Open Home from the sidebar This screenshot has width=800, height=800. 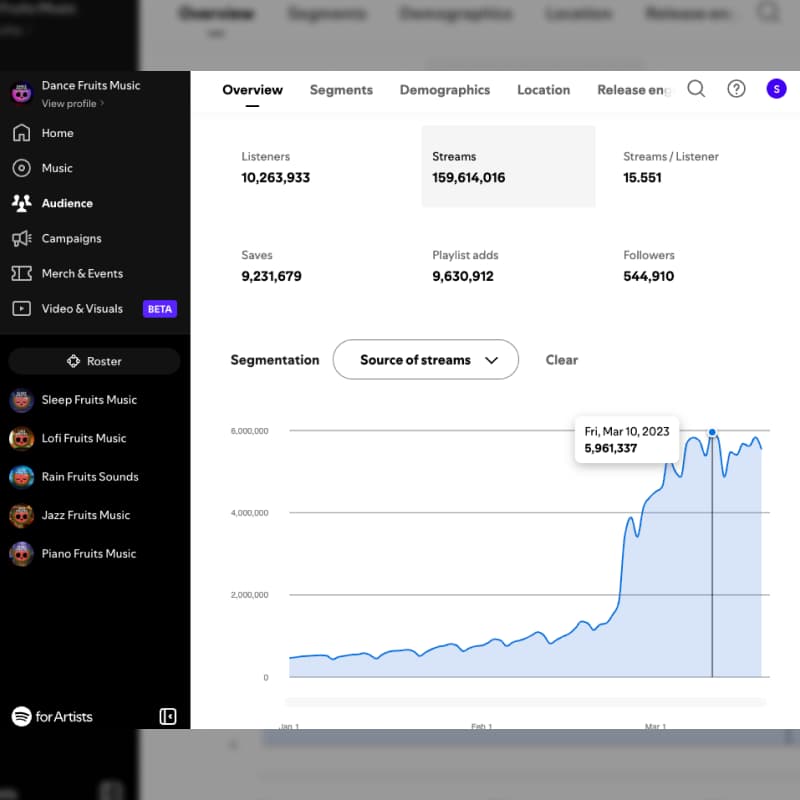(x=57, y=133)
